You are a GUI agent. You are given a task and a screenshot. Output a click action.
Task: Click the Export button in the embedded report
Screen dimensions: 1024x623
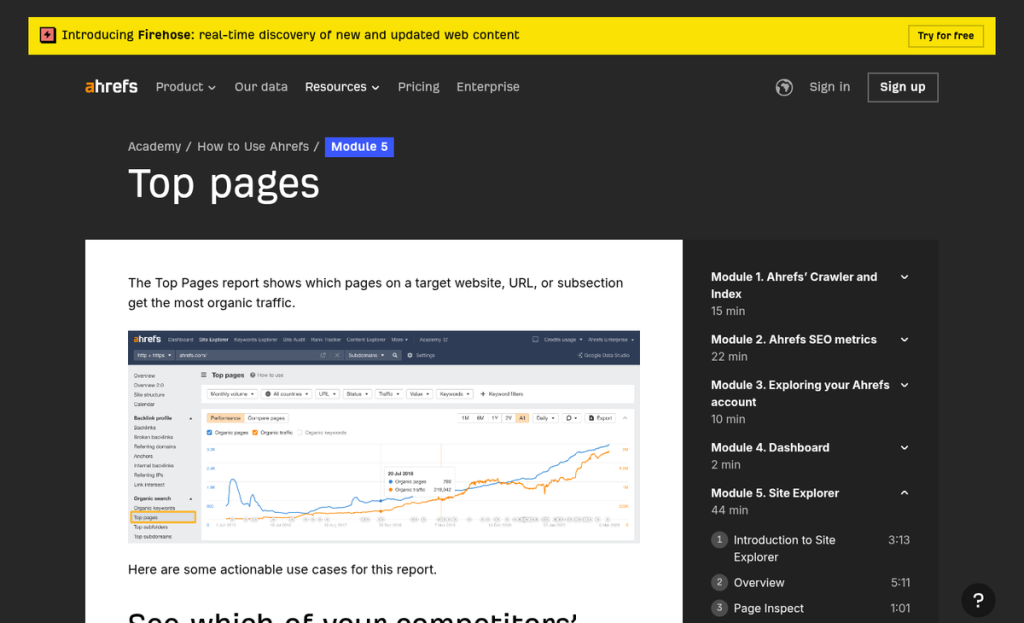coord(601,417)
